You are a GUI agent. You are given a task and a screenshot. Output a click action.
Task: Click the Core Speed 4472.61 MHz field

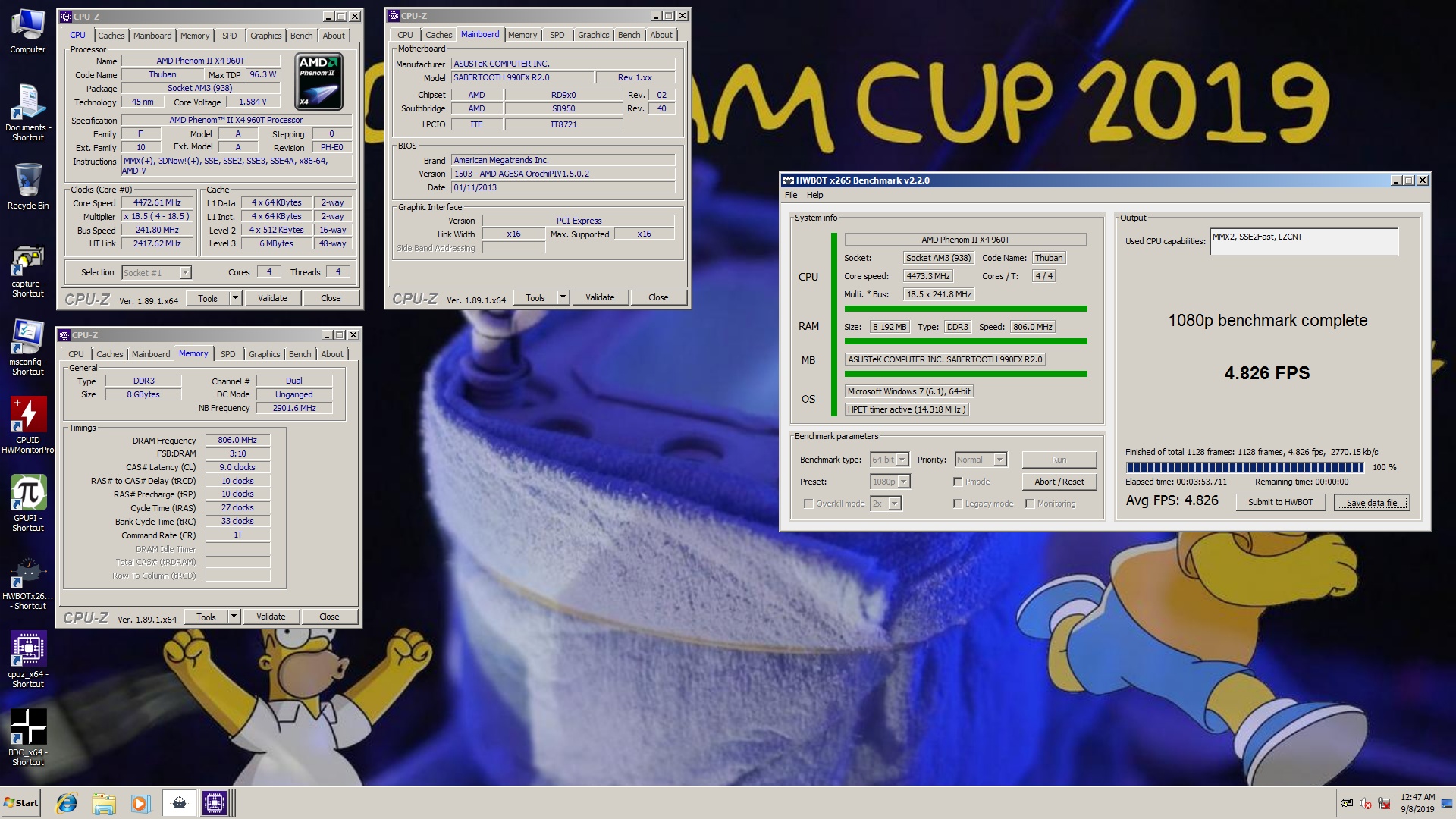157,203
